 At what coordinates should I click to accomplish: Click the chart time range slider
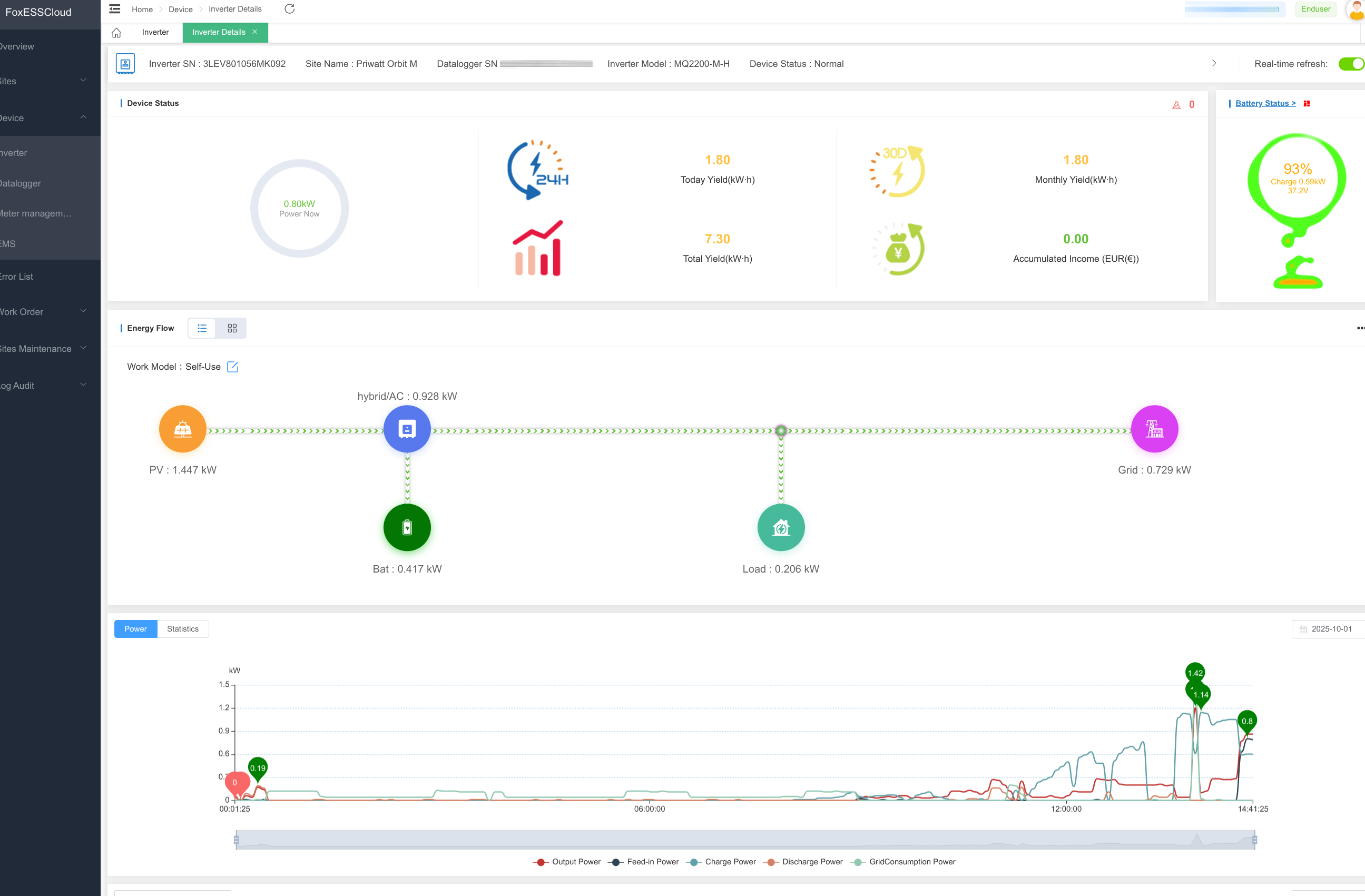click(744, 840)
